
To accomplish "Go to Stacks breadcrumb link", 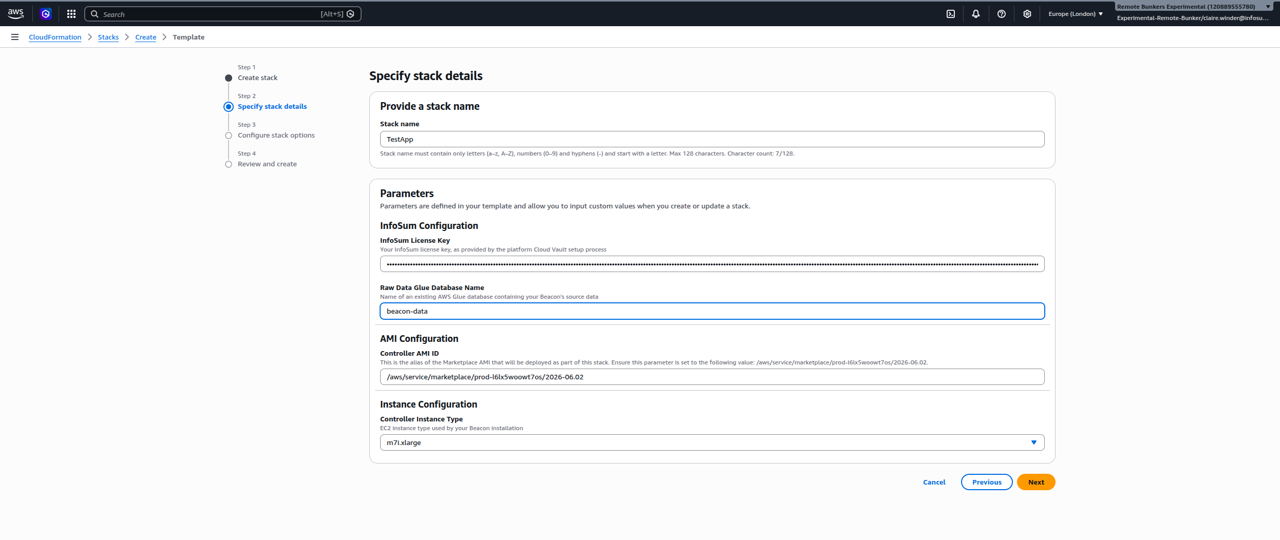I will (108, 37).
